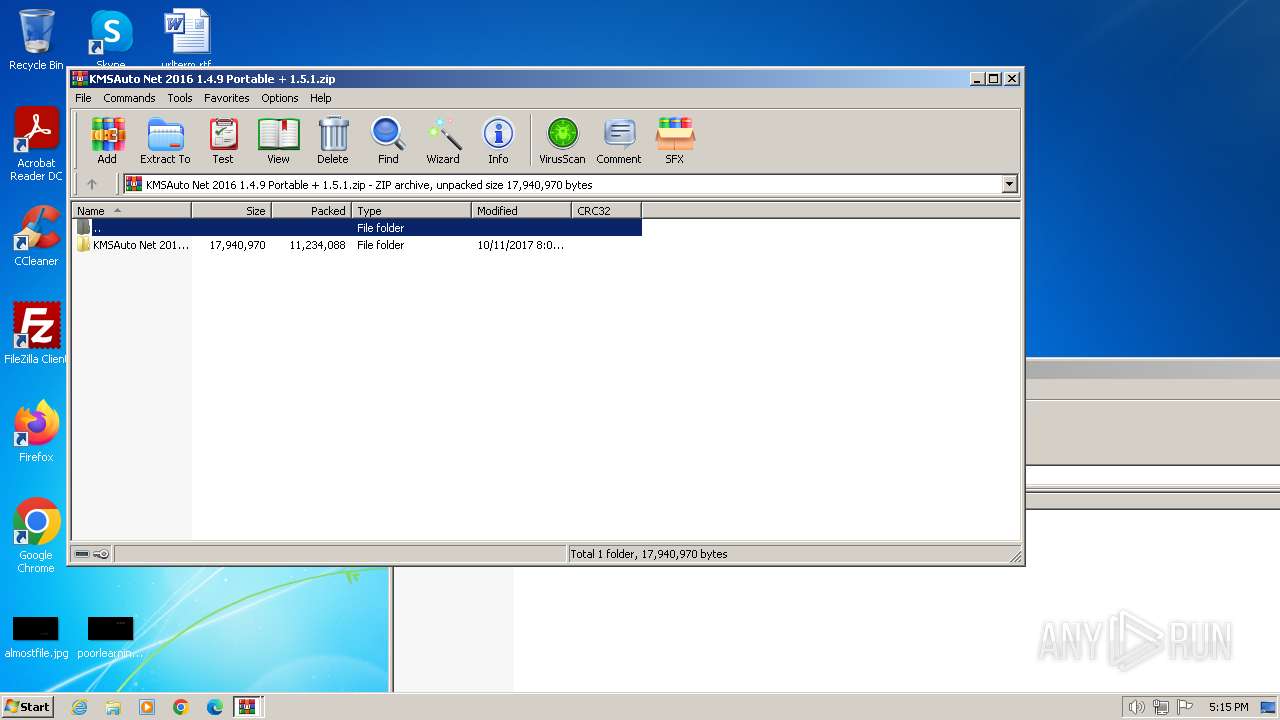
Task: Launch the Wizard tool
Action: click(x=443, y=140)
